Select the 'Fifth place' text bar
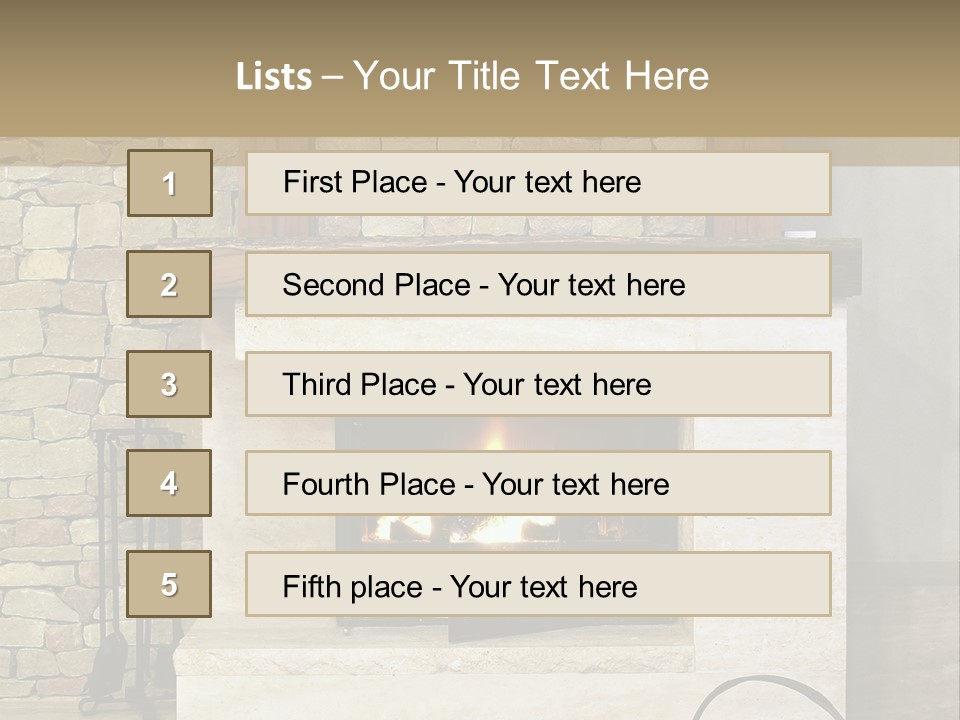Viewport: 960px width, 720px height. point(538,584)
